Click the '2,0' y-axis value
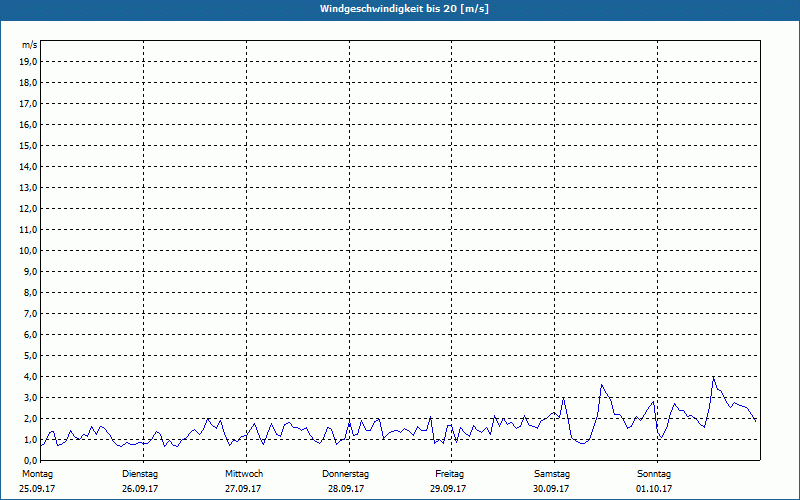800x500 pixels. coord(31,418)
